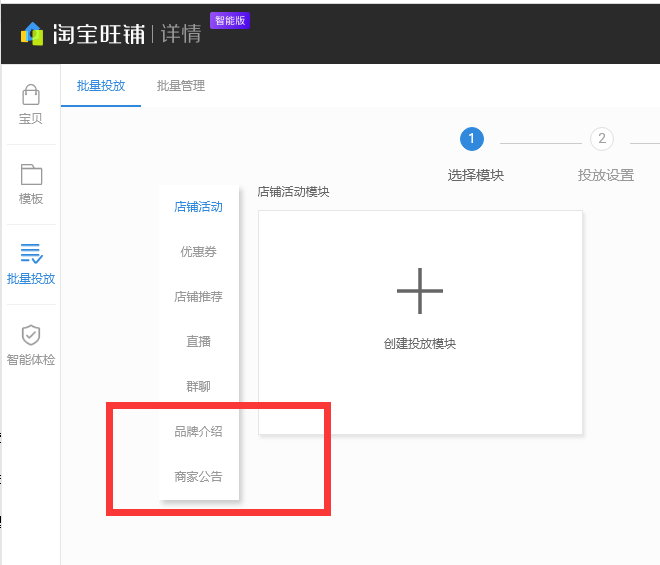The height and width of the screenshot is (565, 660).
Task: Pick the 直播 module option
Action: (198, 342)
